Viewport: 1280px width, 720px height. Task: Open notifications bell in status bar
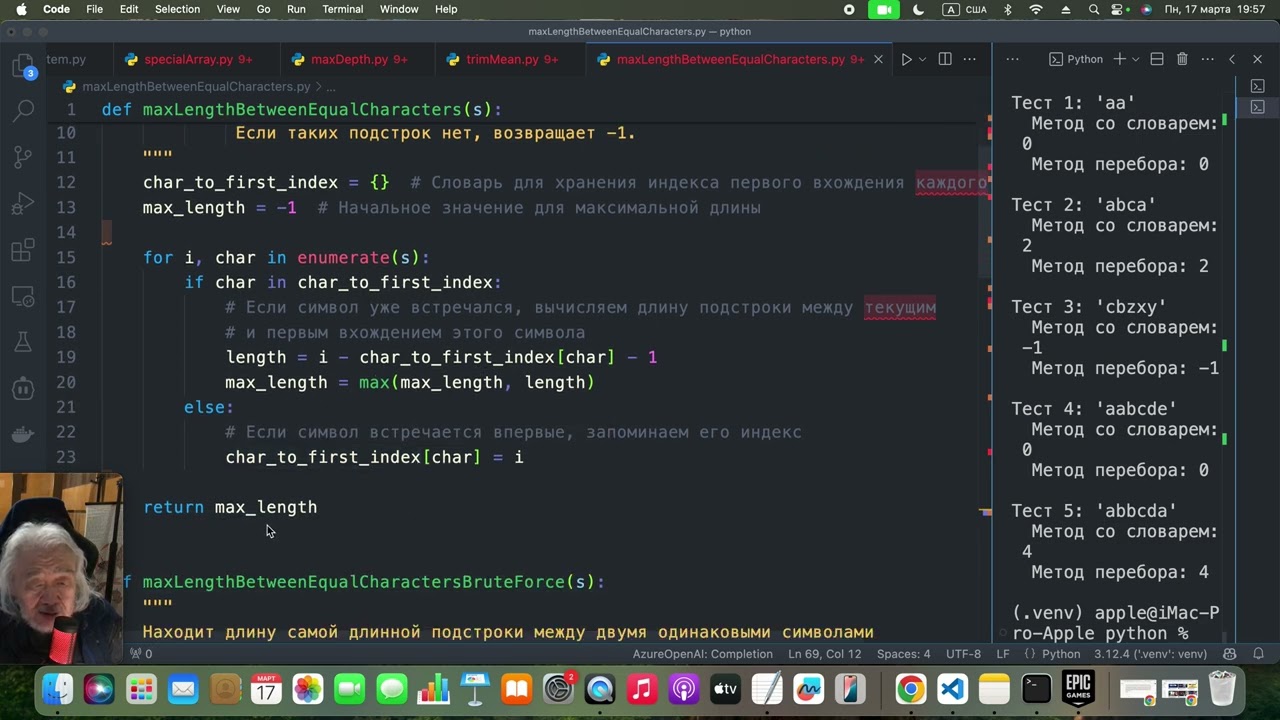click(1258, 654)
